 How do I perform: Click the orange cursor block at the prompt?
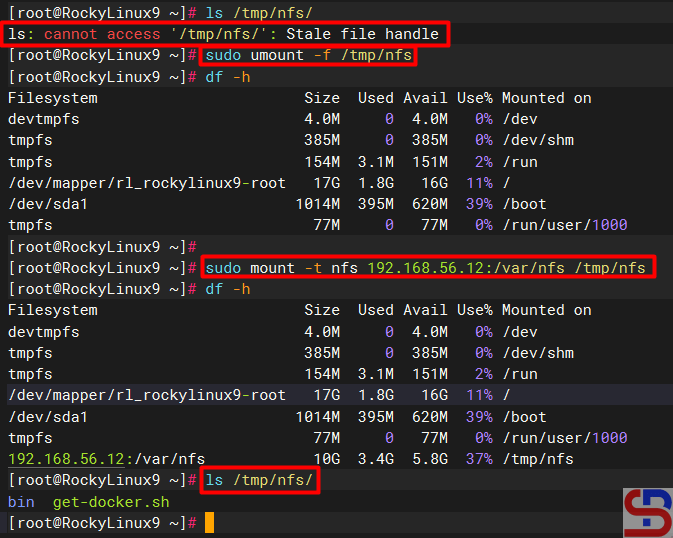209,523
